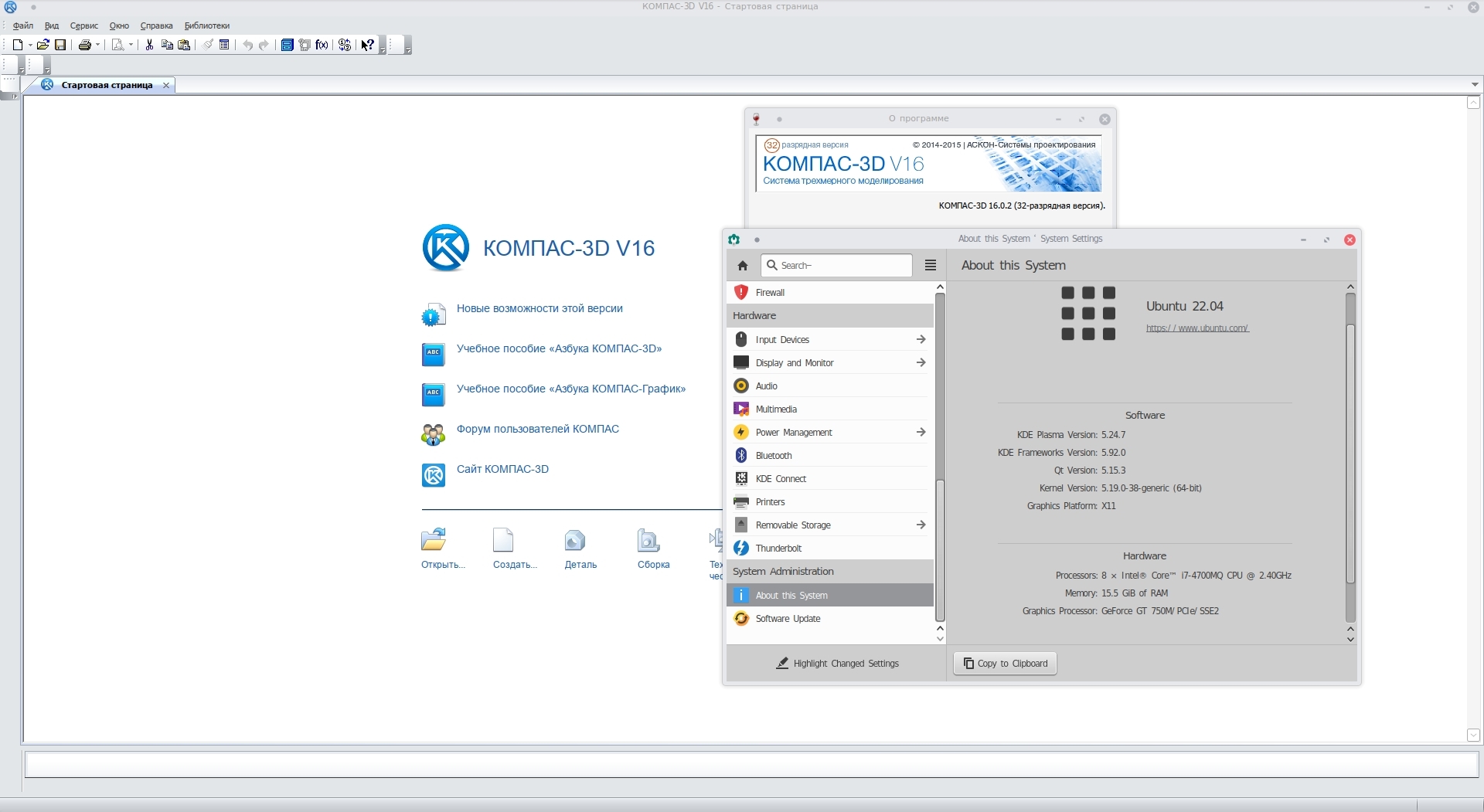Expand Display and Monitor with its arrow
1484x812 pixels.
(921, 362)
